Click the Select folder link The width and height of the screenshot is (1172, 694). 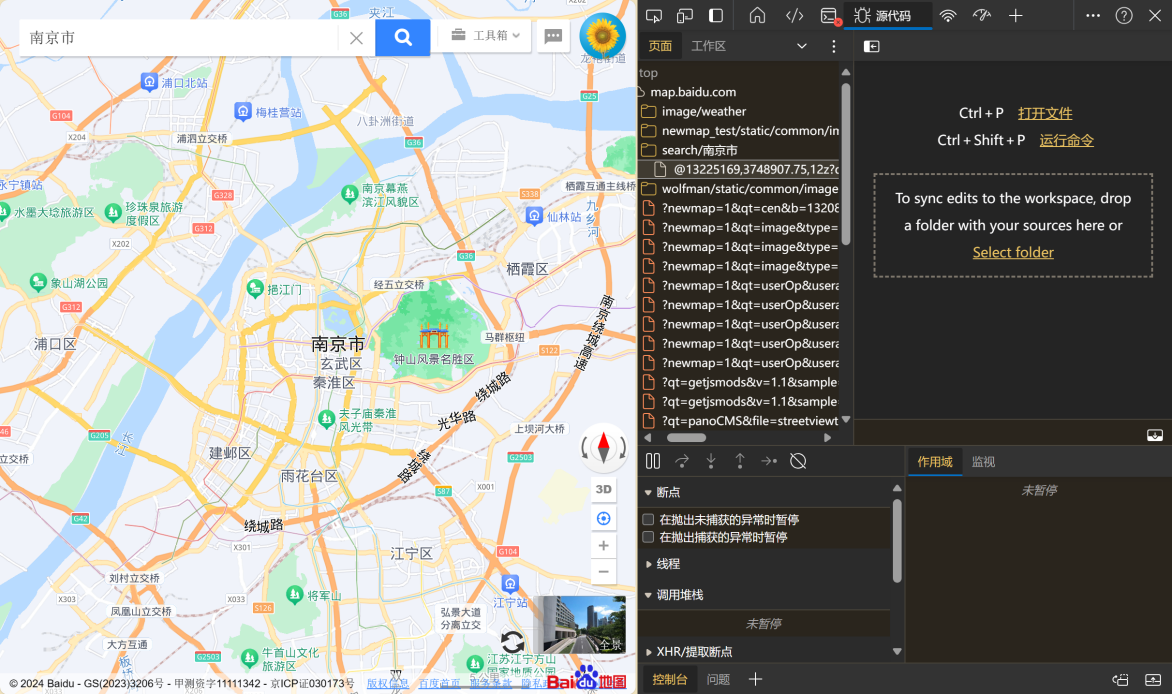1013,253
